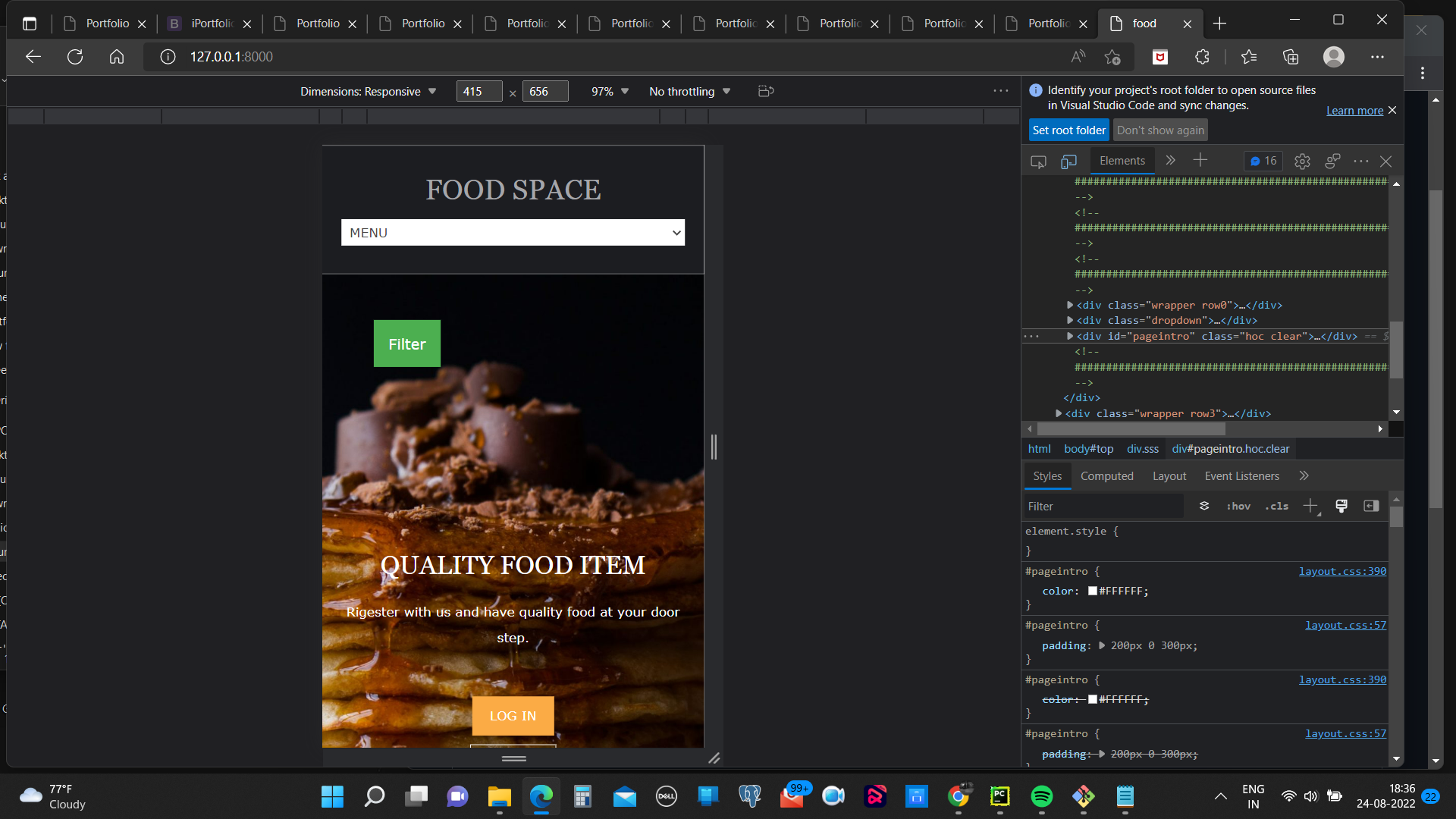Toggle device emulation mode in DevTools
Image resolution: width=1456 pixels, height=819 pixels.
[x=1069, y=162]
